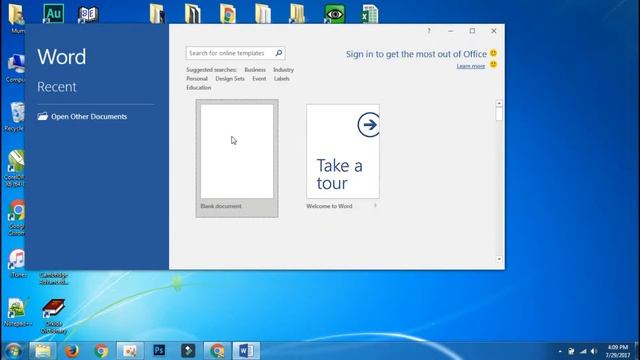Maximize the Word start window
Screen dimensions: 640x360
(472, 31)
